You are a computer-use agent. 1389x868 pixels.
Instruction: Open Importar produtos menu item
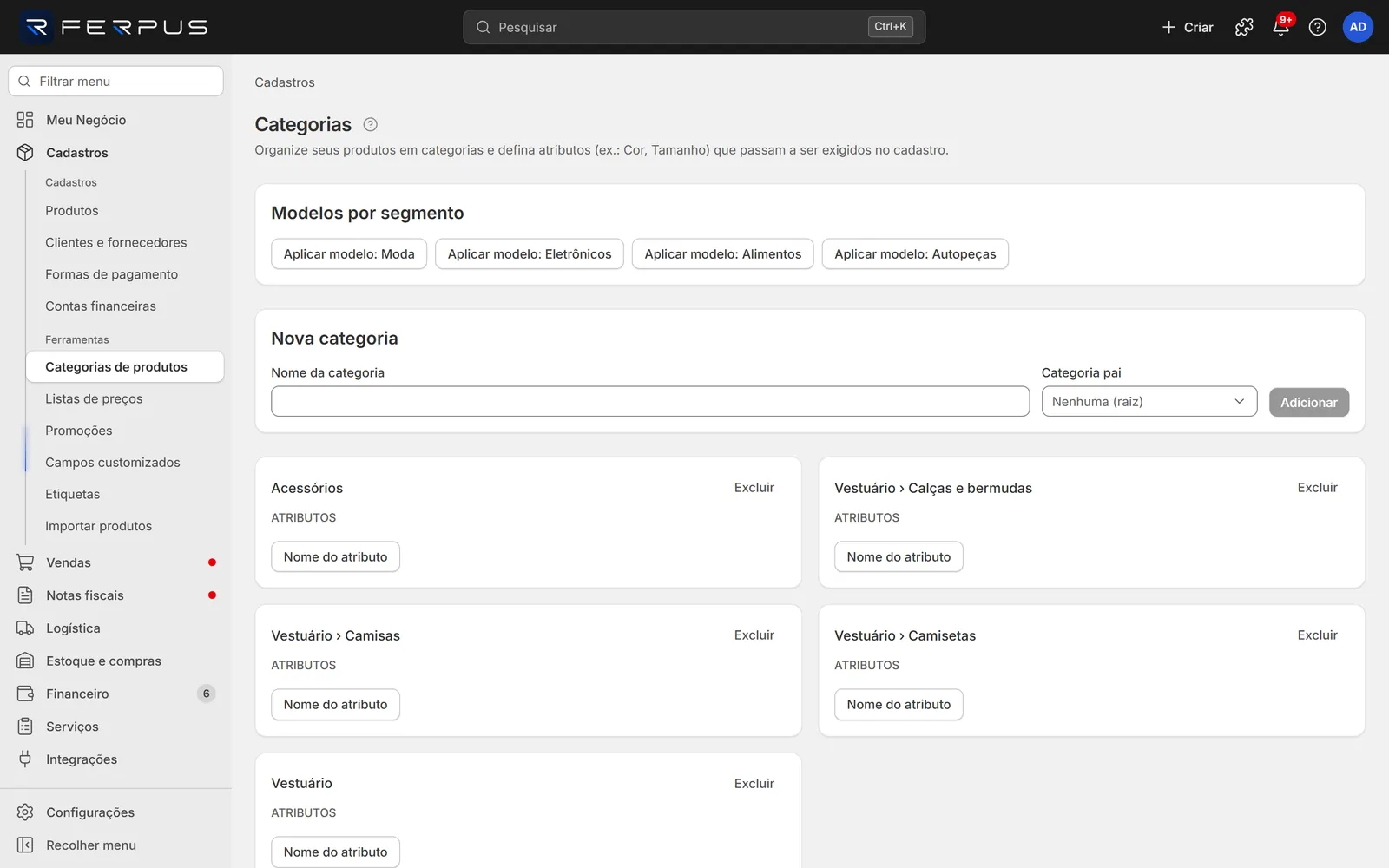pyautogui.click(x=99, y=526)
